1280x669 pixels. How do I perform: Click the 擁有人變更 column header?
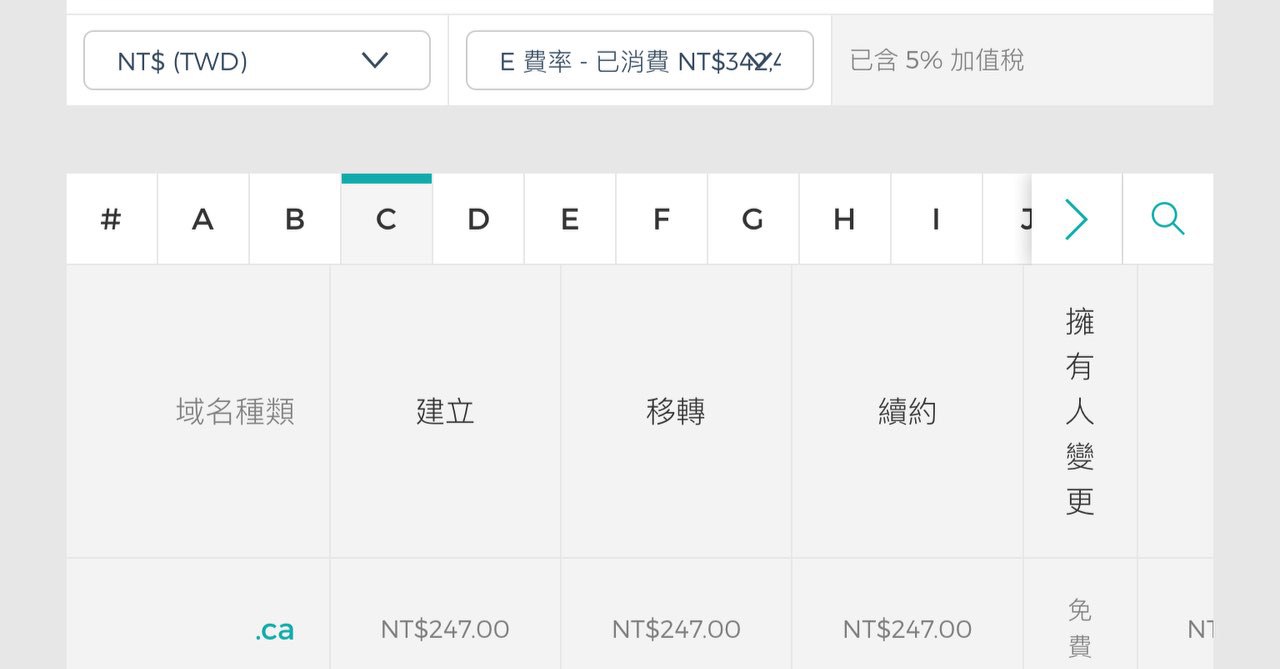click(1080, 411)
